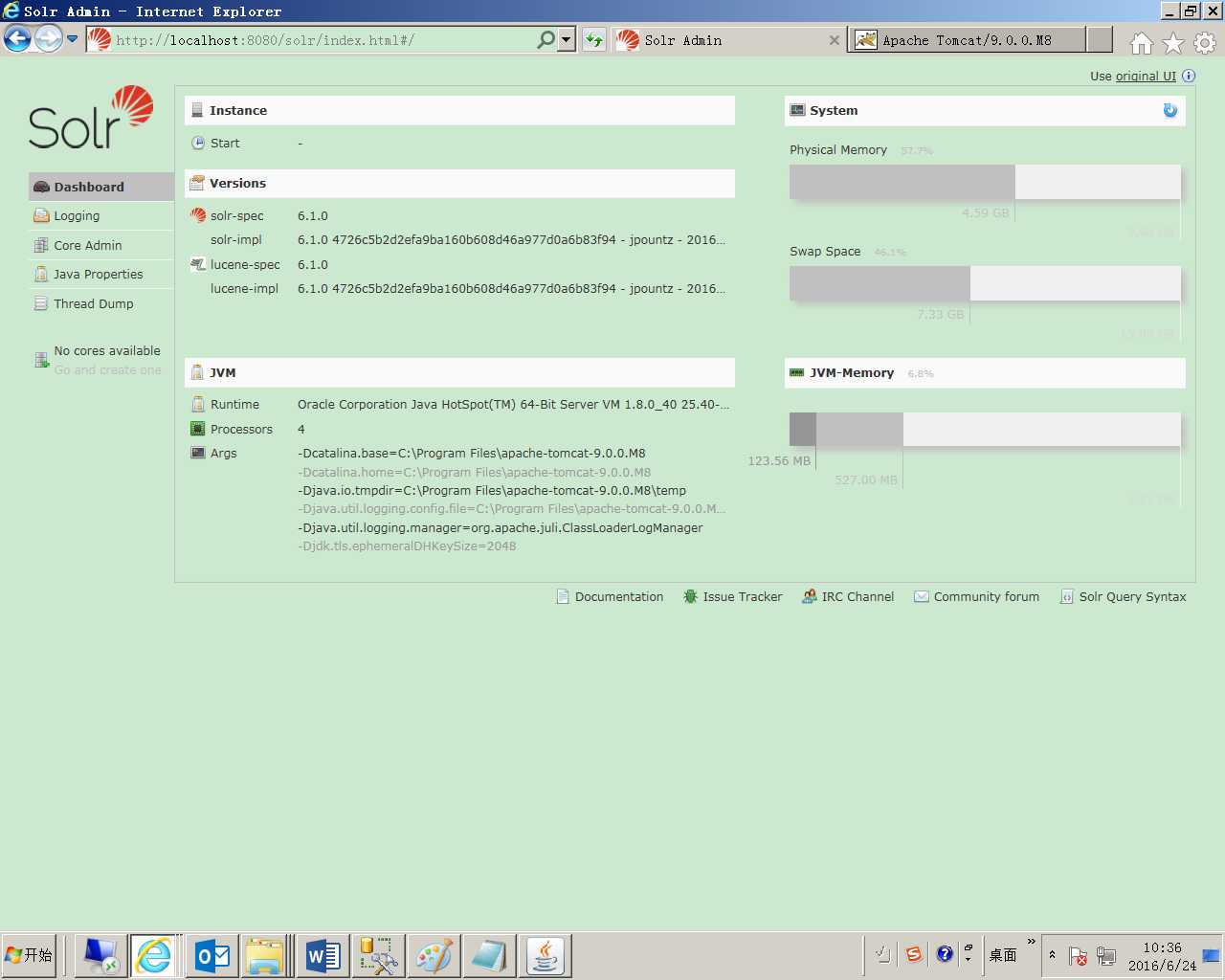Click the Runtime value text

coord(513,405)
